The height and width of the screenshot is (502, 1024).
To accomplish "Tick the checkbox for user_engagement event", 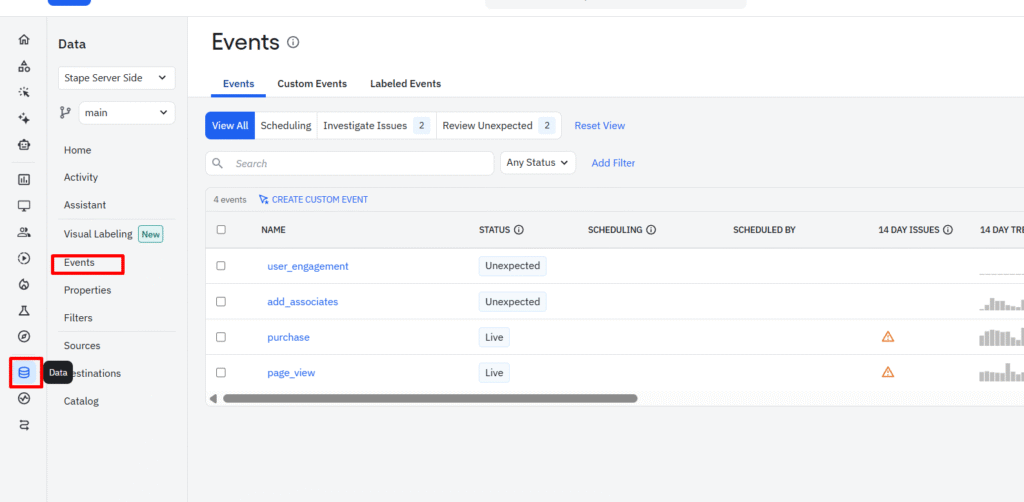I will coord(221,266).
